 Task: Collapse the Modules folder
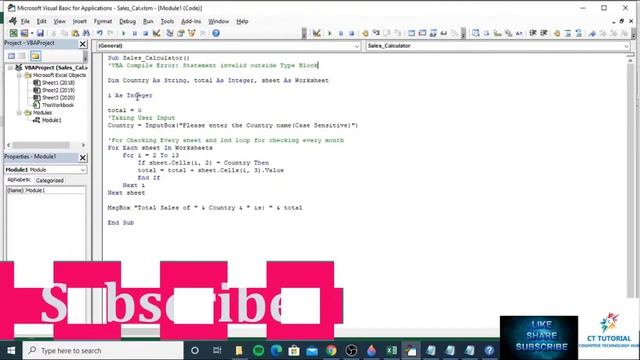click(x=19, y=113)
